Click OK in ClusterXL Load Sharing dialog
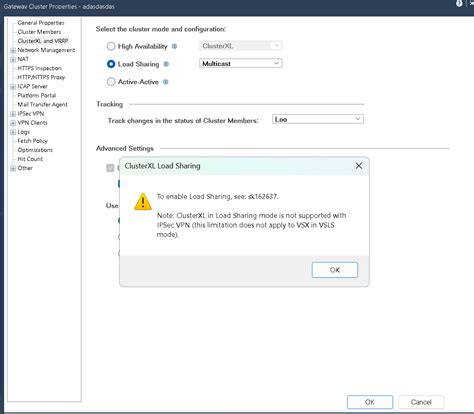The width and height of the screenshot is (474, 414). point(335,270)
